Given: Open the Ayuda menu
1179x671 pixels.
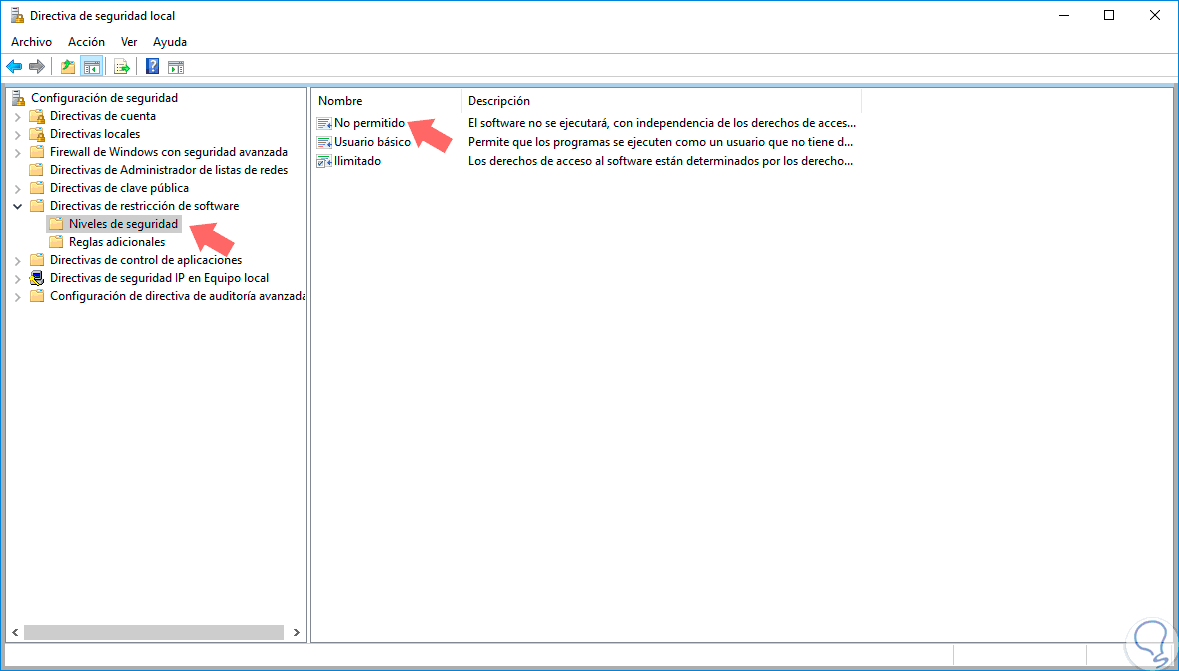Looking at the screenshot, I should tap(170, 42).
